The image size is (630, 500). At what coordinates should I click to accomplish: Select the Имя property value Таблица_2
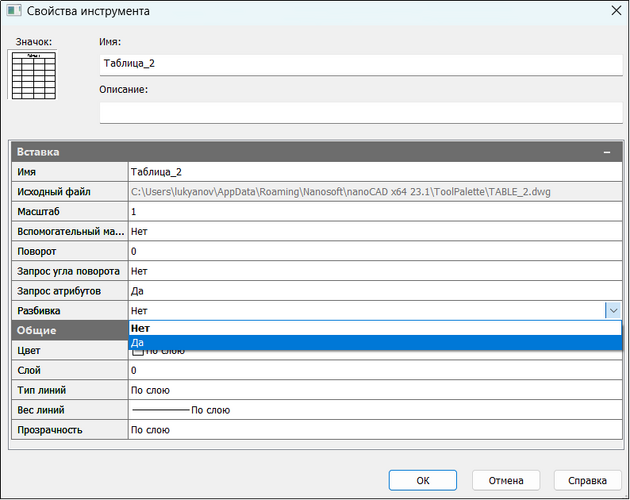(x=375, y=172)
